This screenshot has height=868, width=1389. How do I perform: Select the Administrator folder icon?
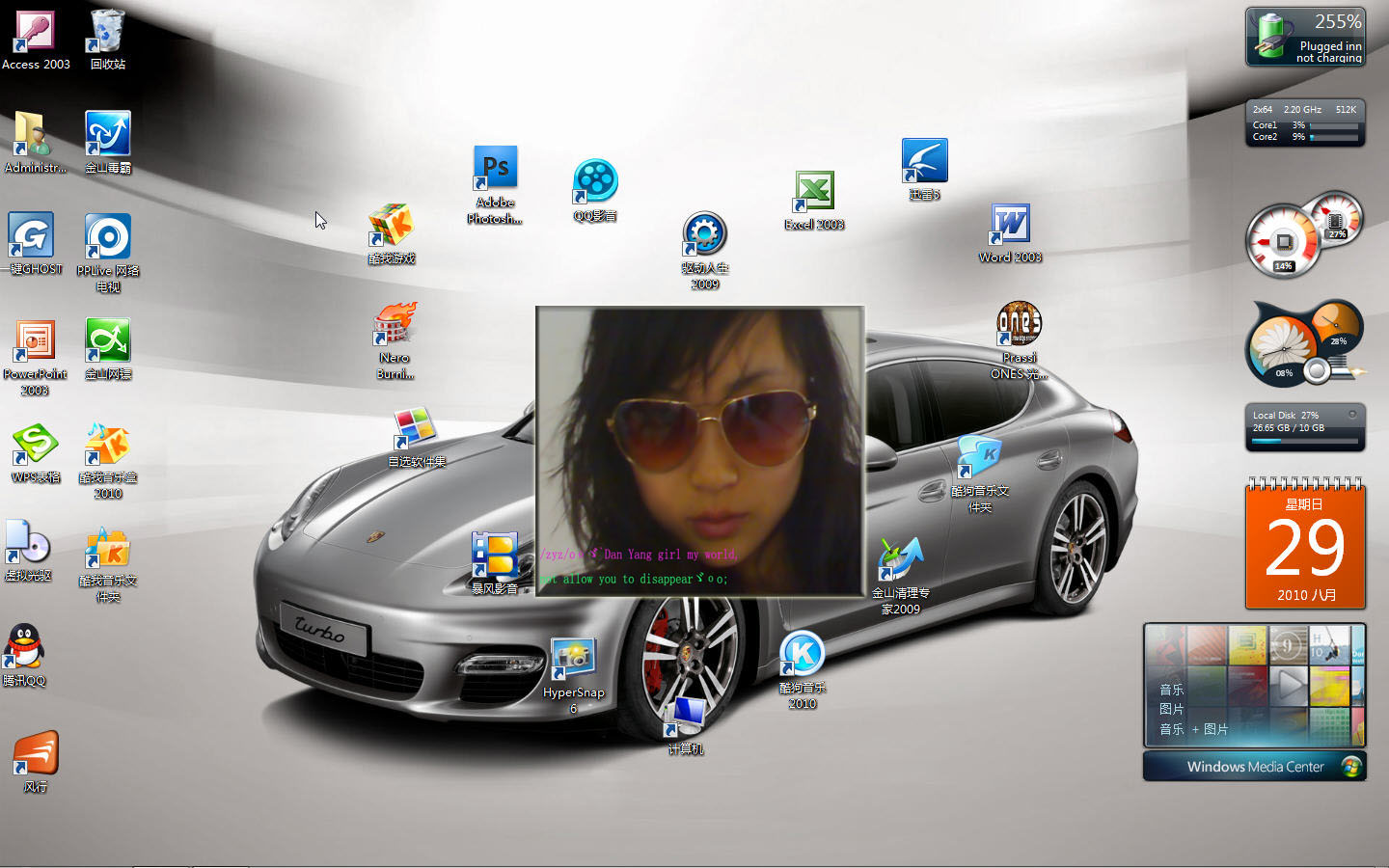pos(35,142)
